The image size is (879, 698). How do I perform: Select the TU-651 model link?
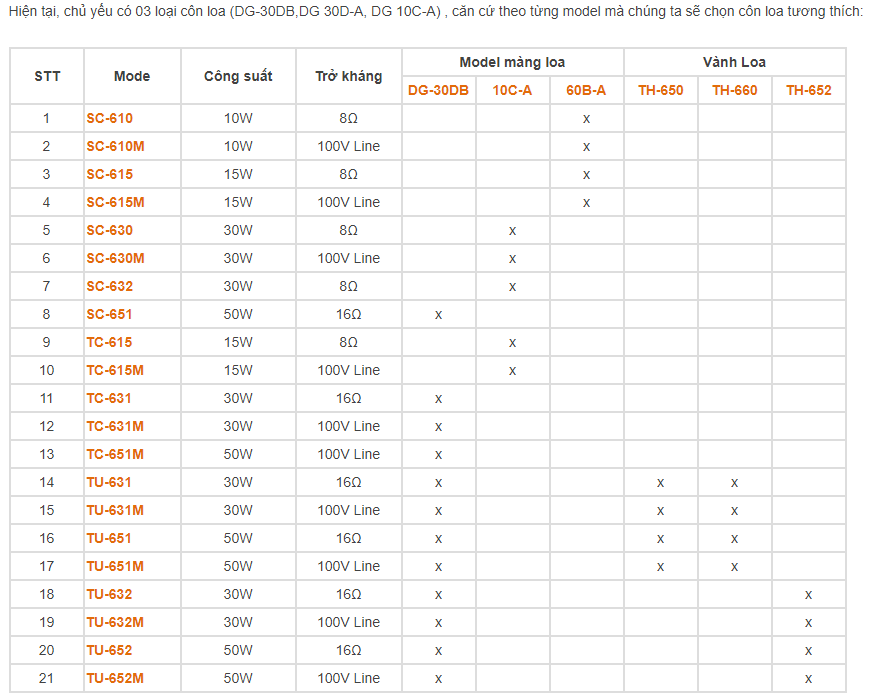coord(109,538)
